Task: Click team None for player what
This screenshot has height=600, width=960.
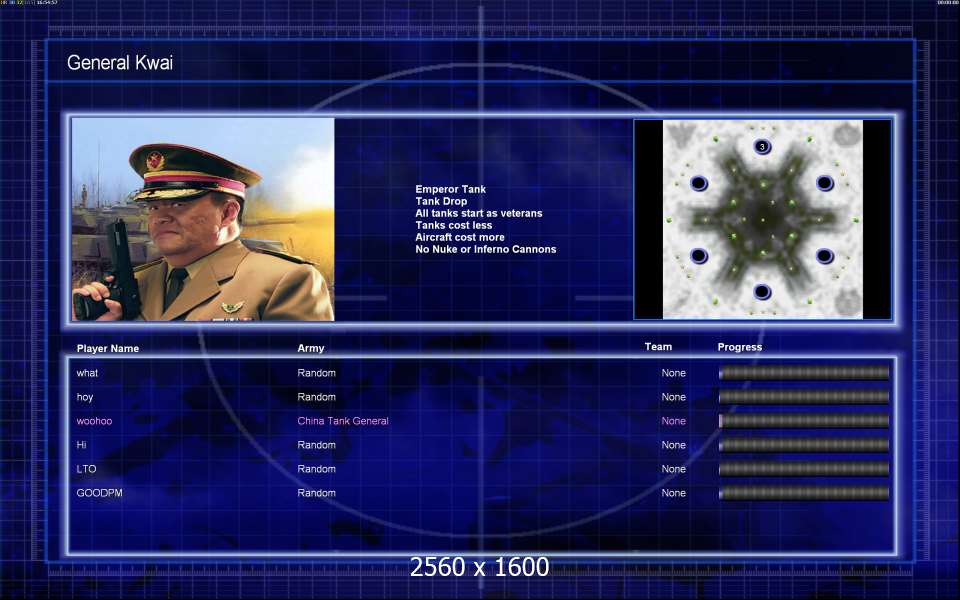Action: 673,373
